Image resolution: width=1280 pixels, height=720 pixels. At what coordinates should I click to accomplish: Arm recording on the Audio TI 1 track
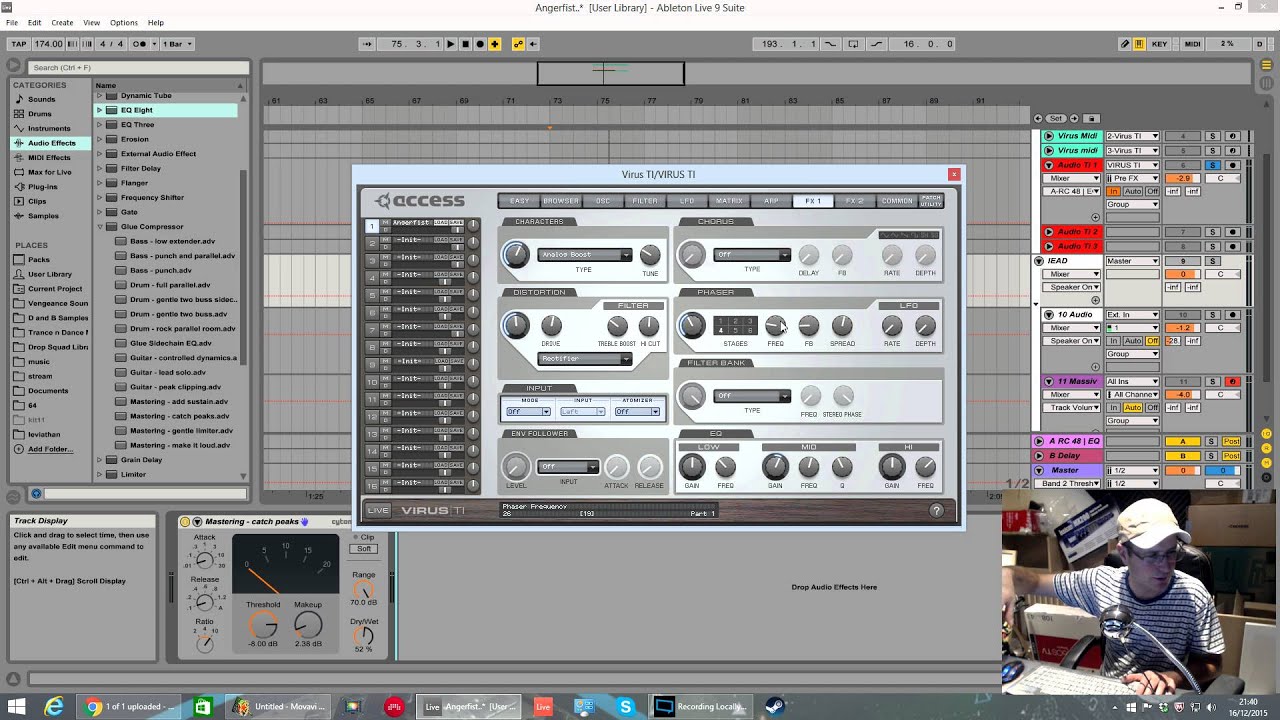pos(1232,165)
